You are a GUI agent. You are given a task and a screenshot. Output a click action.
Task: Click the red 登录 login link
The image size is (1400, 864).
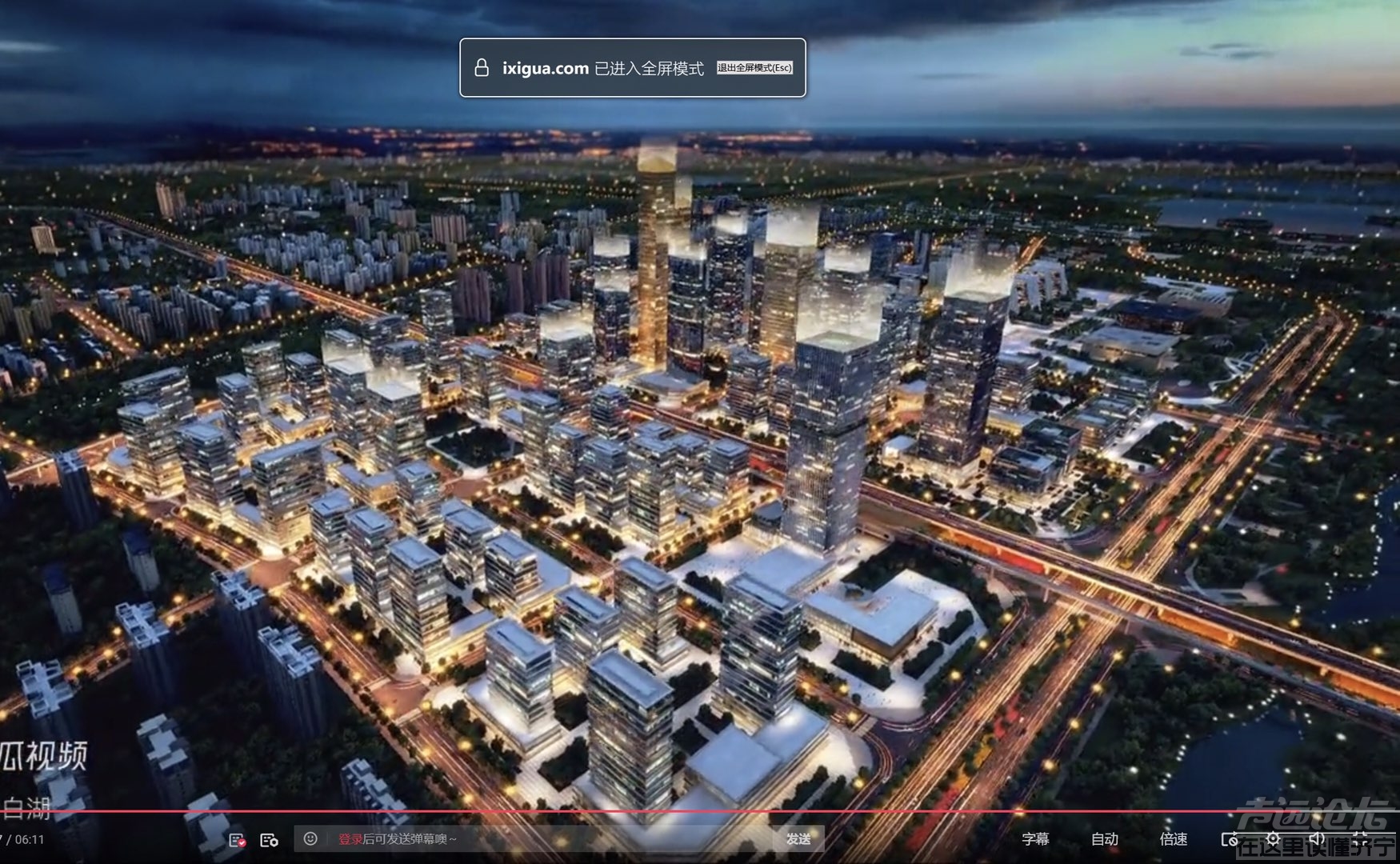[x=350, y=839]
